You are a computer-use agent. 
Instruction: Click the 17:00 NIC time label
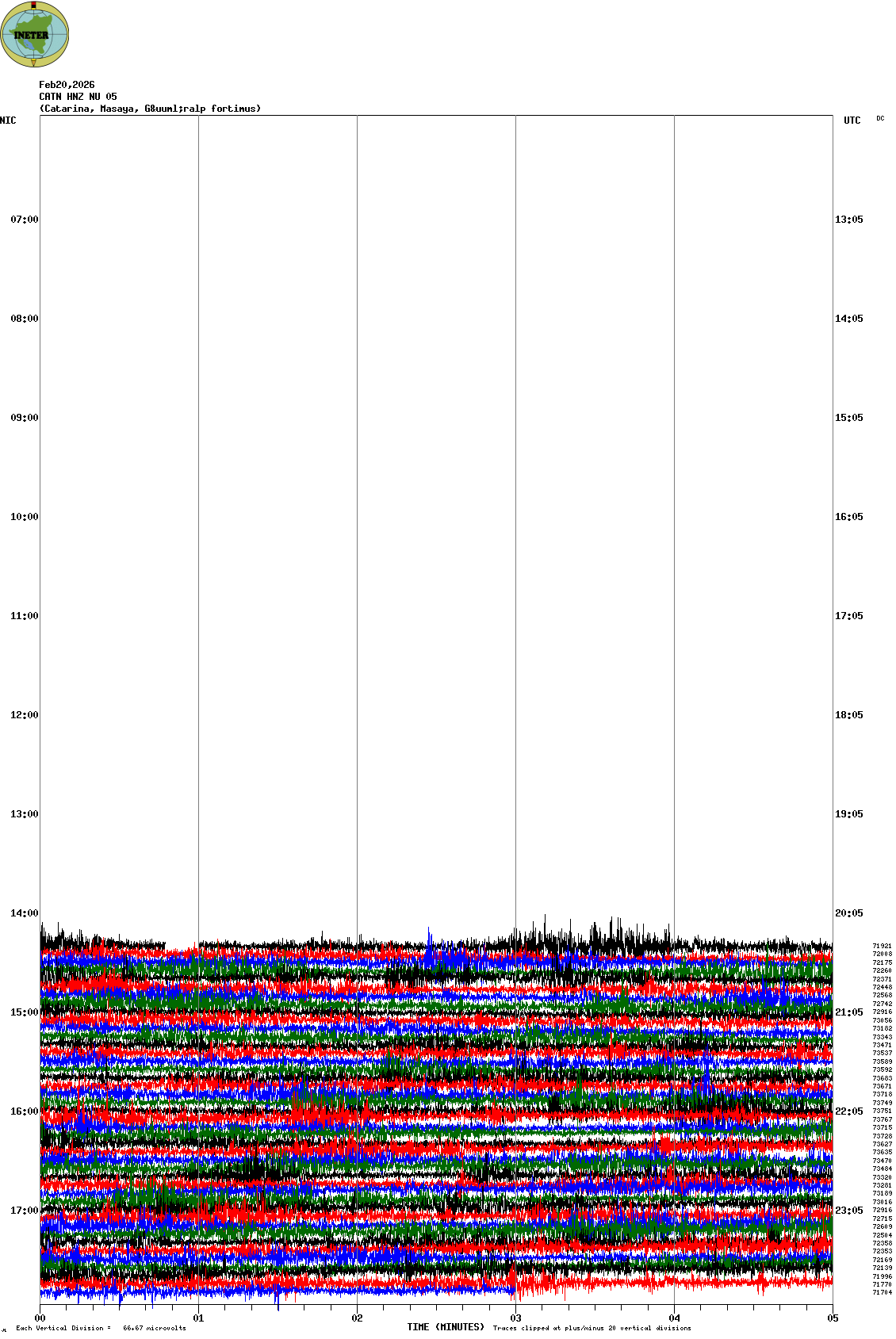pos(24,1211)
